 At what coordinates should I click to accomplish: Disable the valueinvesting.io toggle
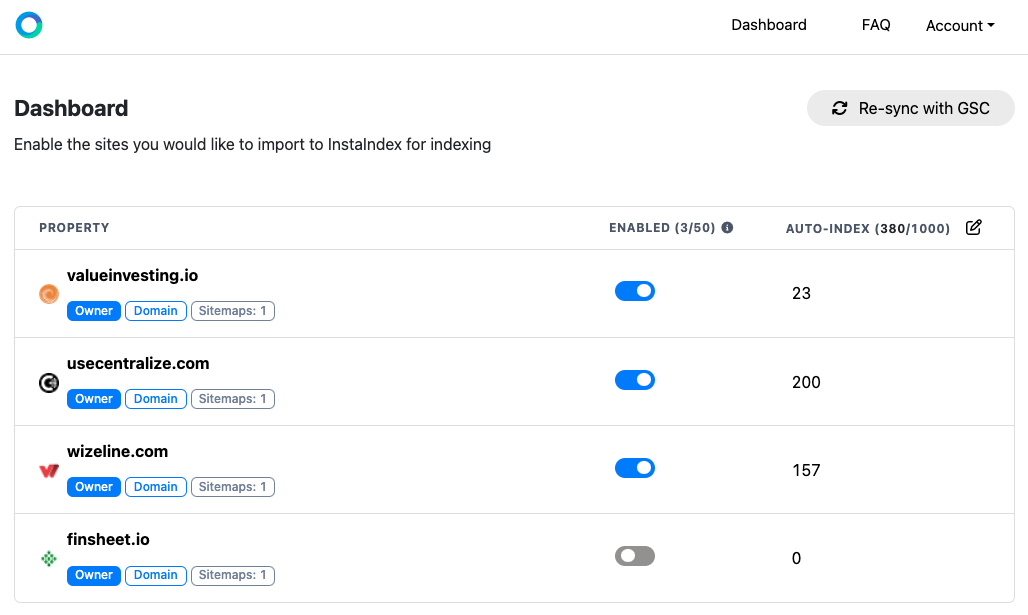click(635, 291)
